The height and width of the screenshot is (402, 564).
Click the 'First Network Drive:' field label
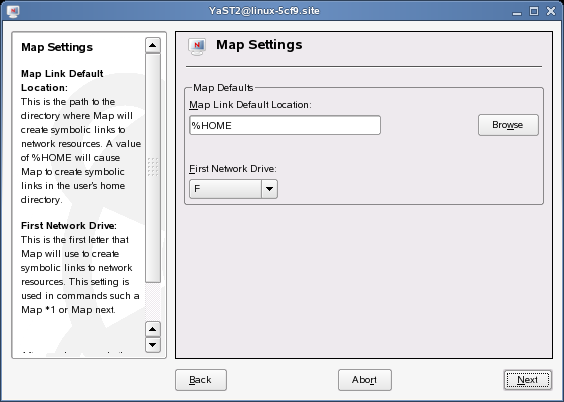click(233, 169)
